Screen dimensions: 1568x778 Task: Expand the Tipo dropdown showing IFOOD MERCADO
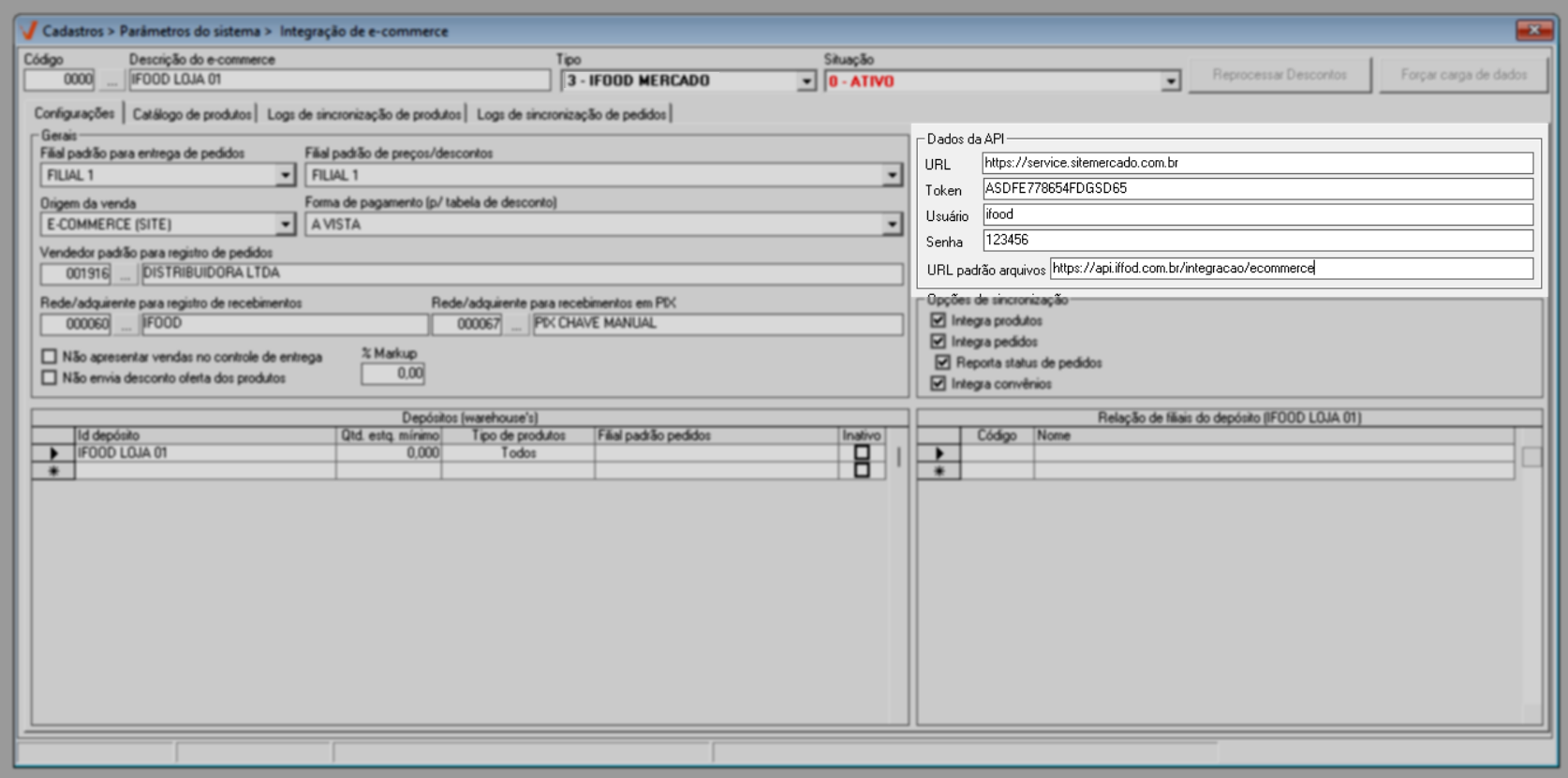[806, 81]
